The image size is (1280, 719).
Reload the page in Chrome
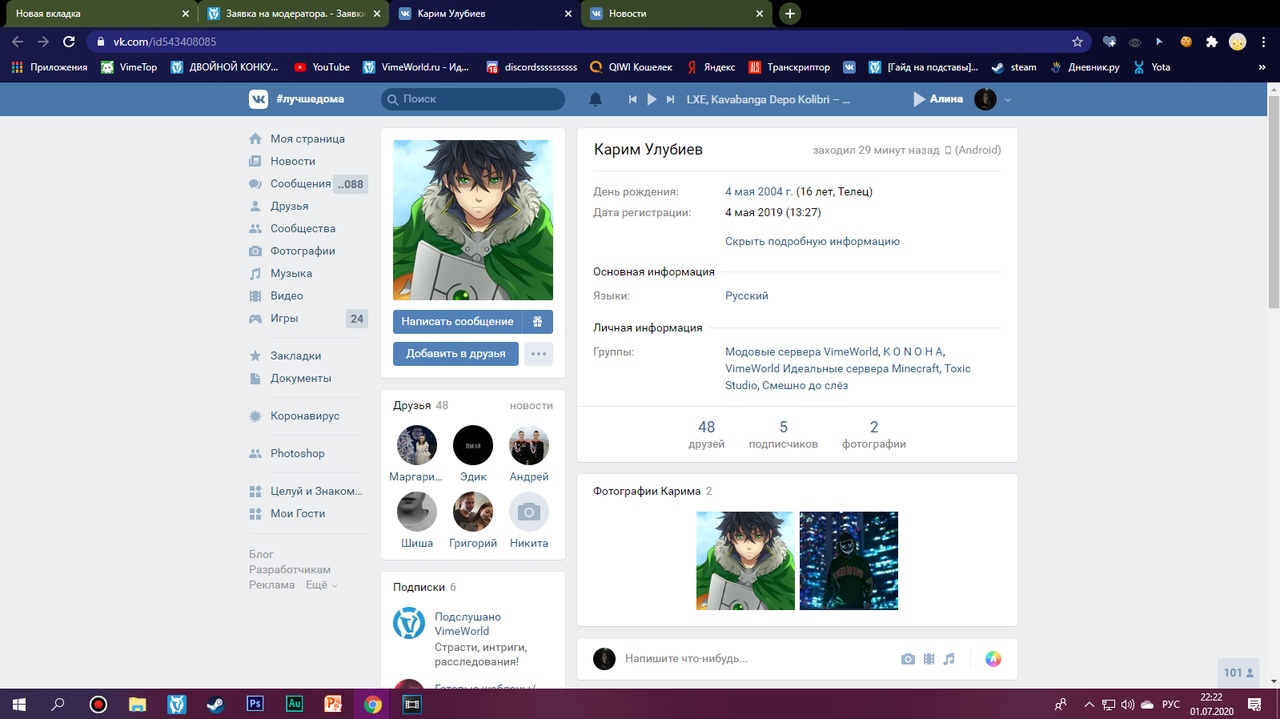(69, 42)
